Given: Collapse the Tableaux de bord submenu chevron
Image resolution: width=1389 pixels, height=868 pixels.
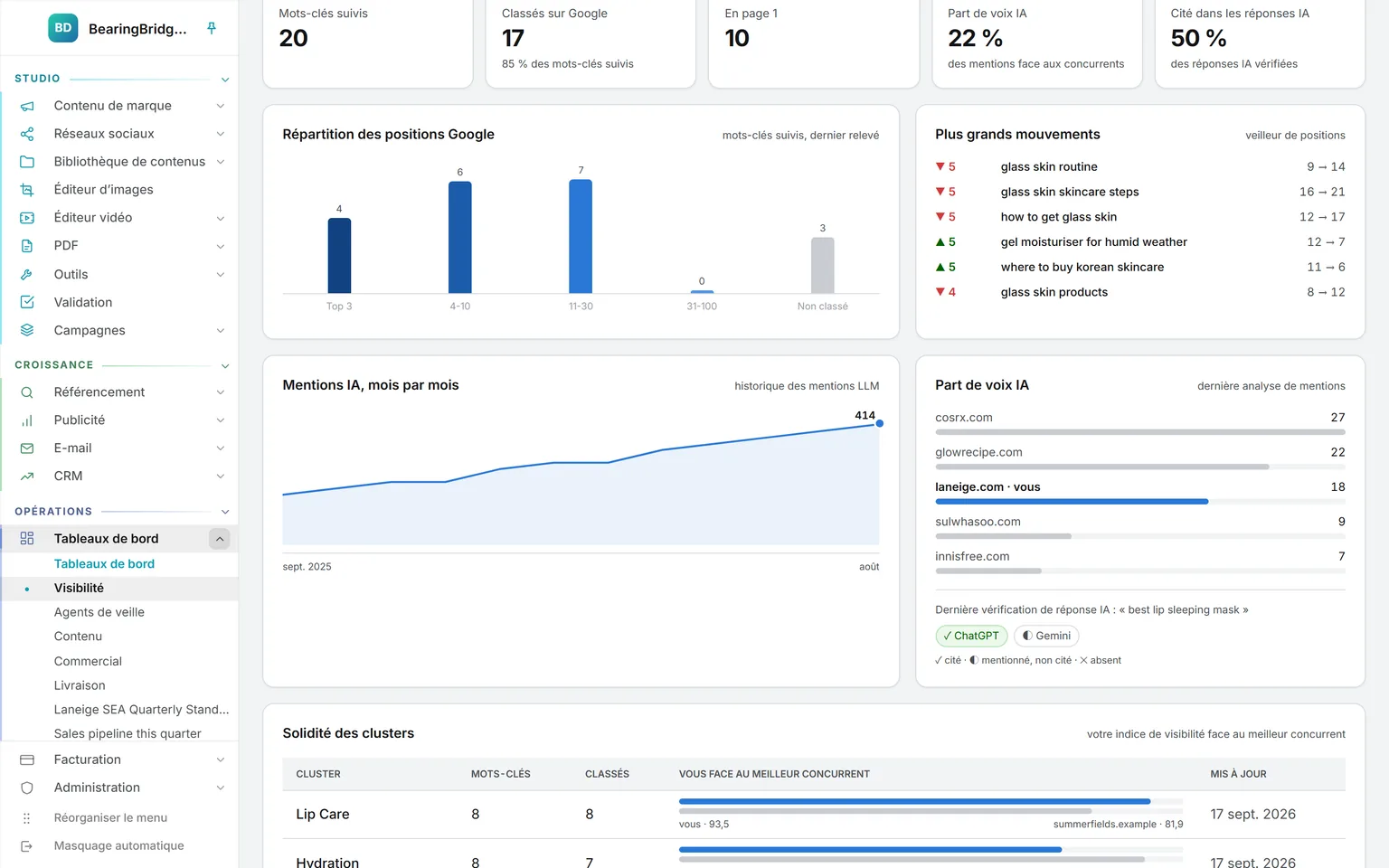Looking at the screenshot, I should click(x=220, y=539).
